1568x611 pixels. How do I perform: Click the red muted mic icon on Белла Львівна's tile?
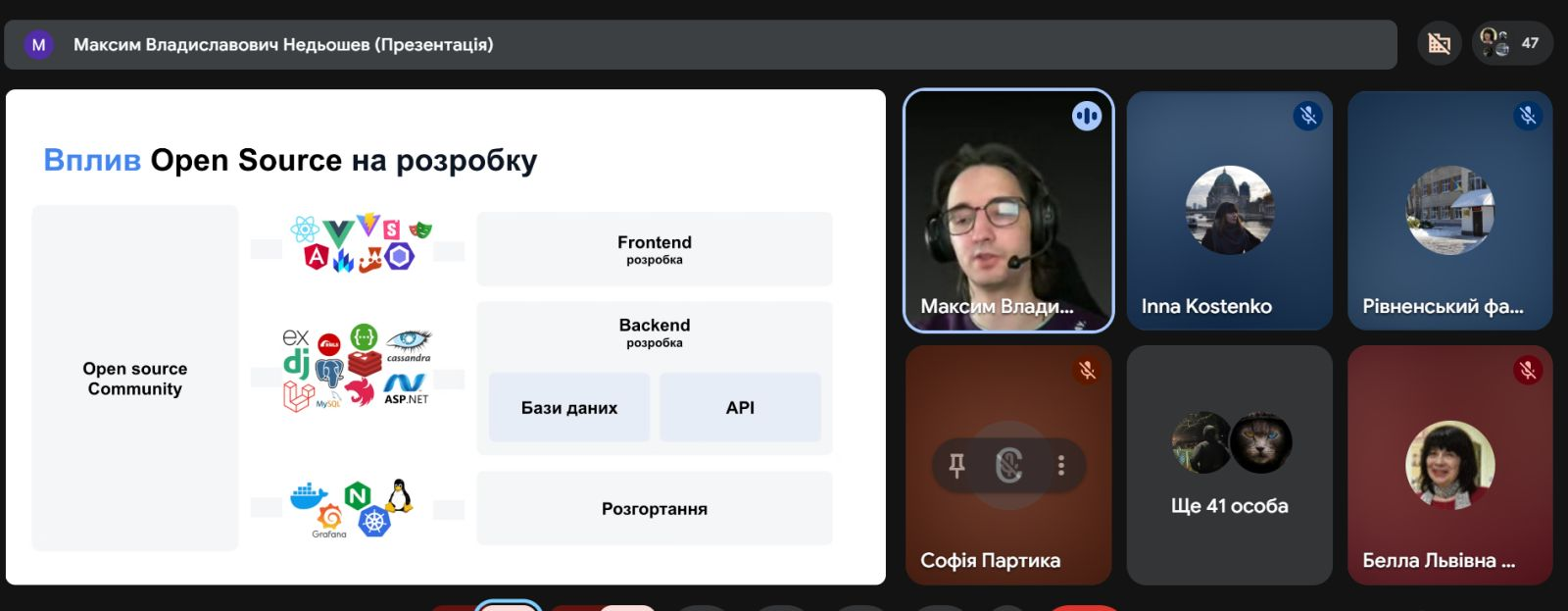[x=1527, y=370]
